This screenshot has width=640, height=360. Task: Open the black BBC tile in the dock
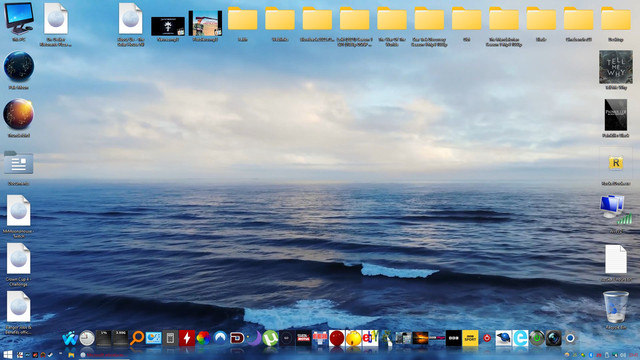point(453,338)
